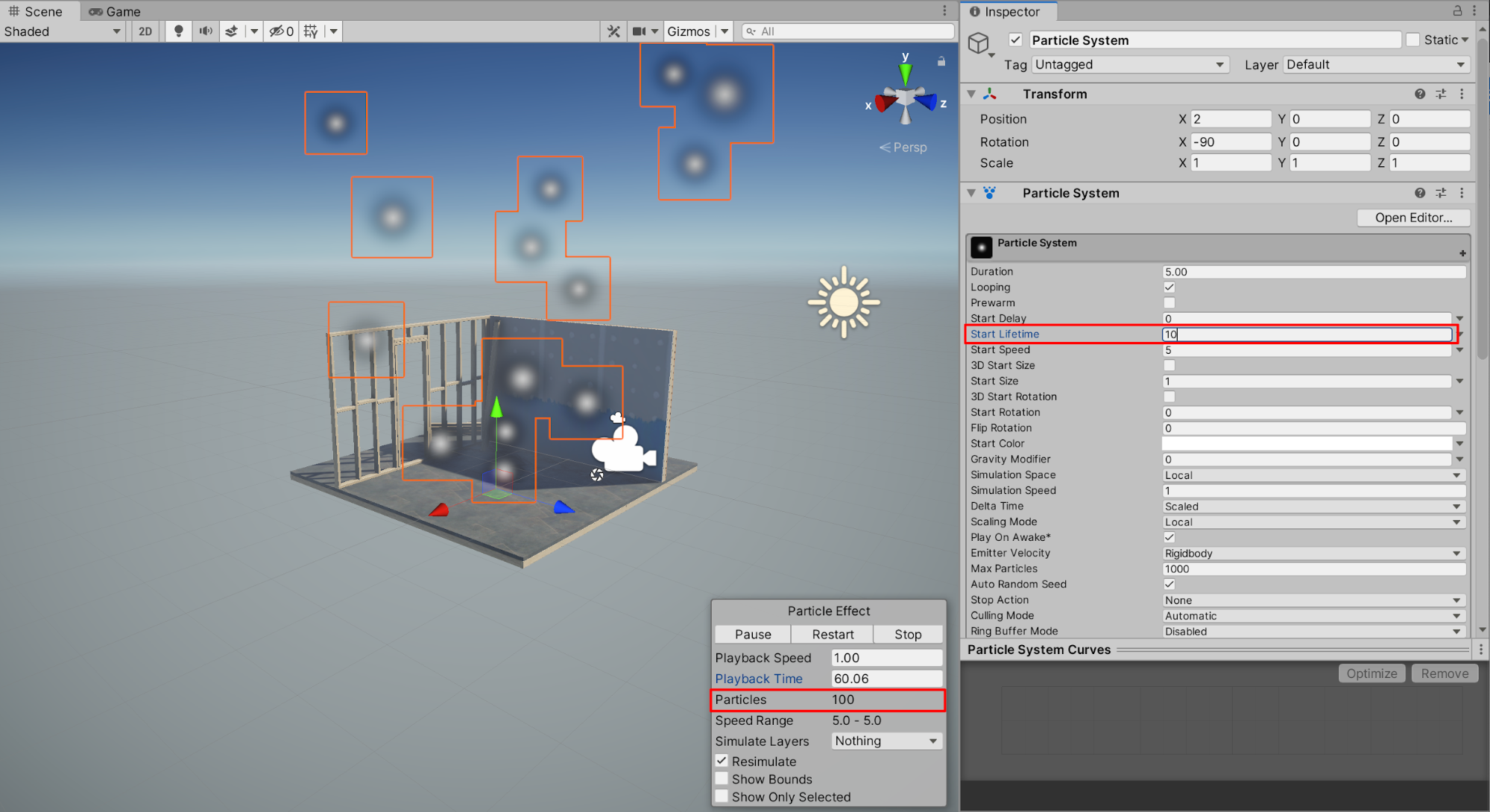Screen dimensions: 1490x812
Task: Enable the Prewarm checkbox
Action: click(x=1169, y=303)
